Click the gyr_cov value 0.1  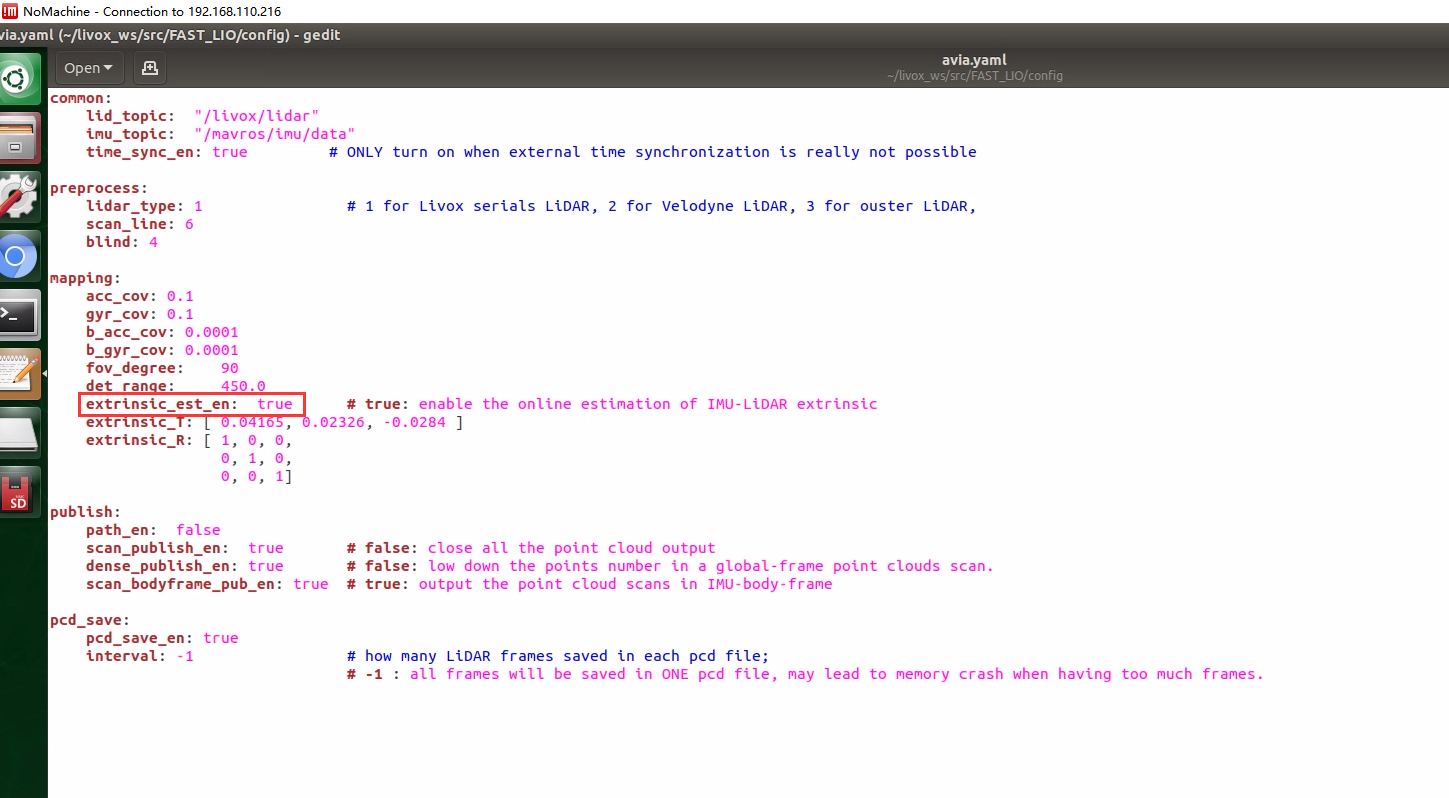click(x=180, y=314)
